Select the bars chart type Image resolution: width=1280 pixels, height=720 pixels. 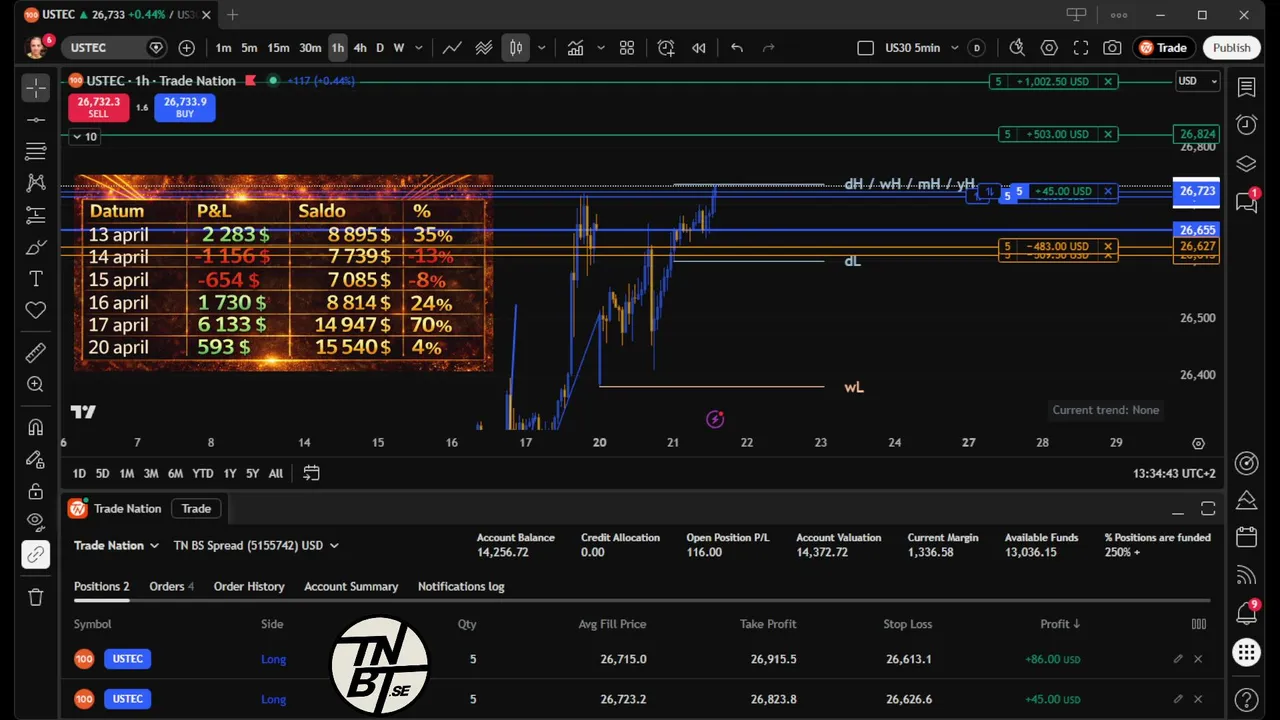click(x=516, y=48)
